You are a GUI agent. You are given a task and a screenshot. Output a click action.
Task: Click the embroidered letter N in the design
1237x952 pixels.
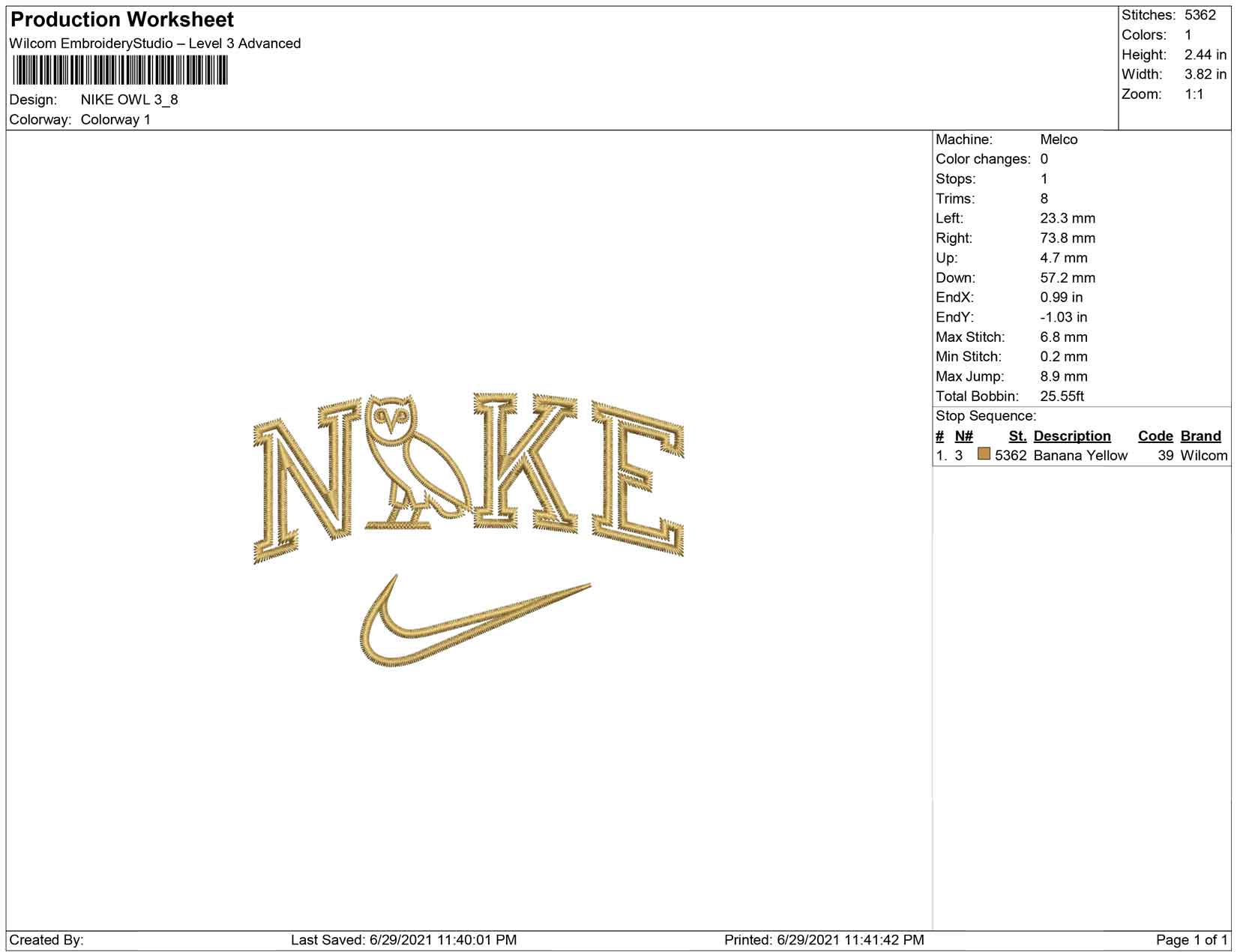point(307,480)
